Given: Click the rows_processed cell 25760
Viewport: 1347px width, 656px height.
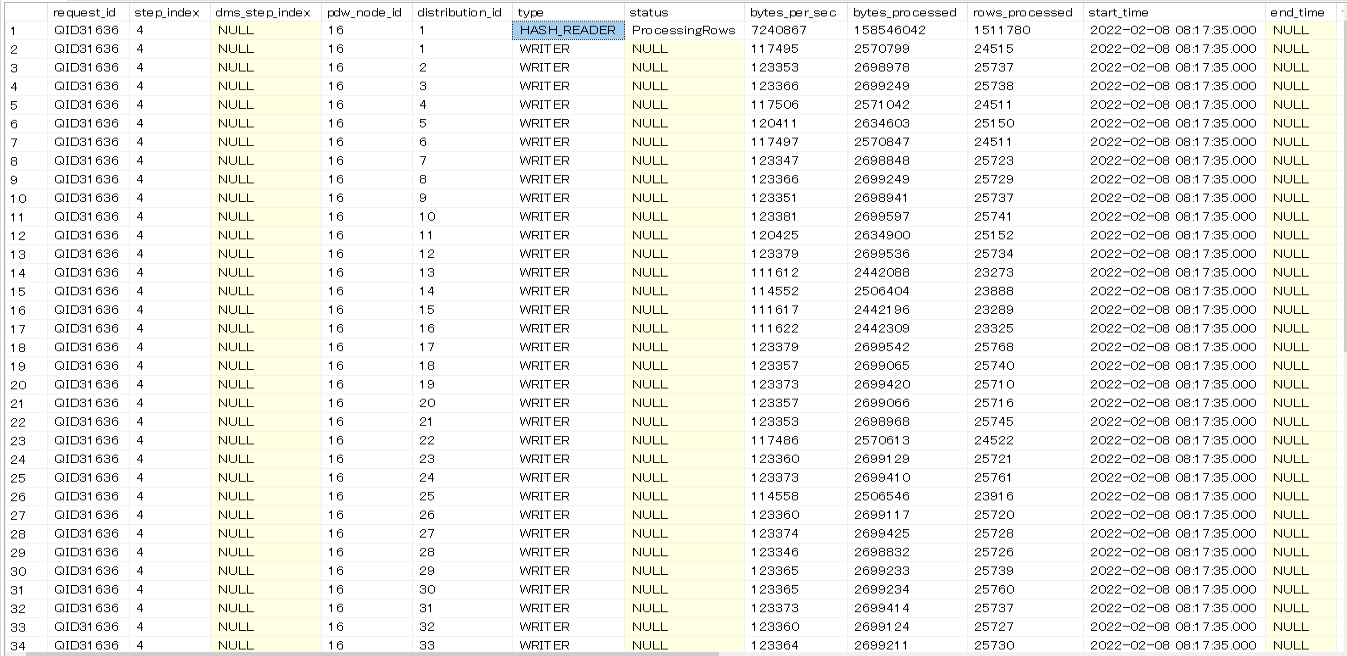Looking at the screenshot, I should tap(1024, 589).
